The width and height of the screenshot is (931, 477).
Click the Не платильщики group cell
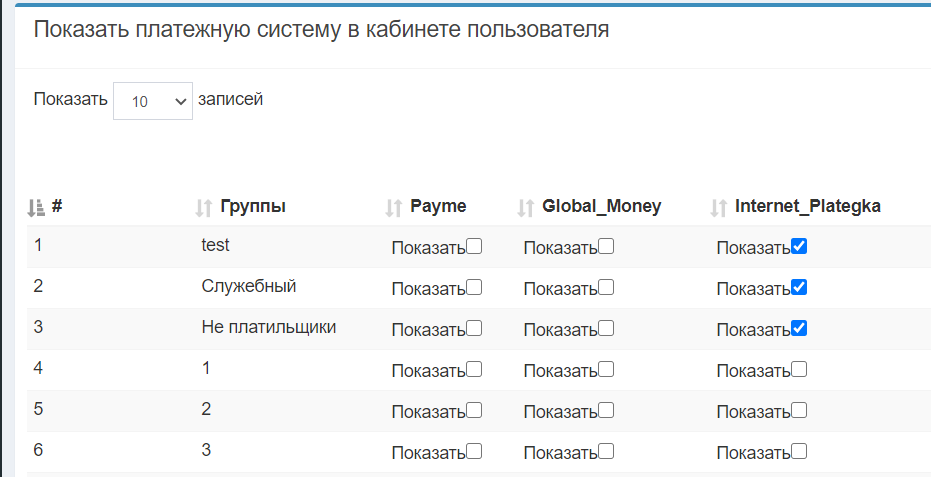pyautogui.click(x=268, y=327)
